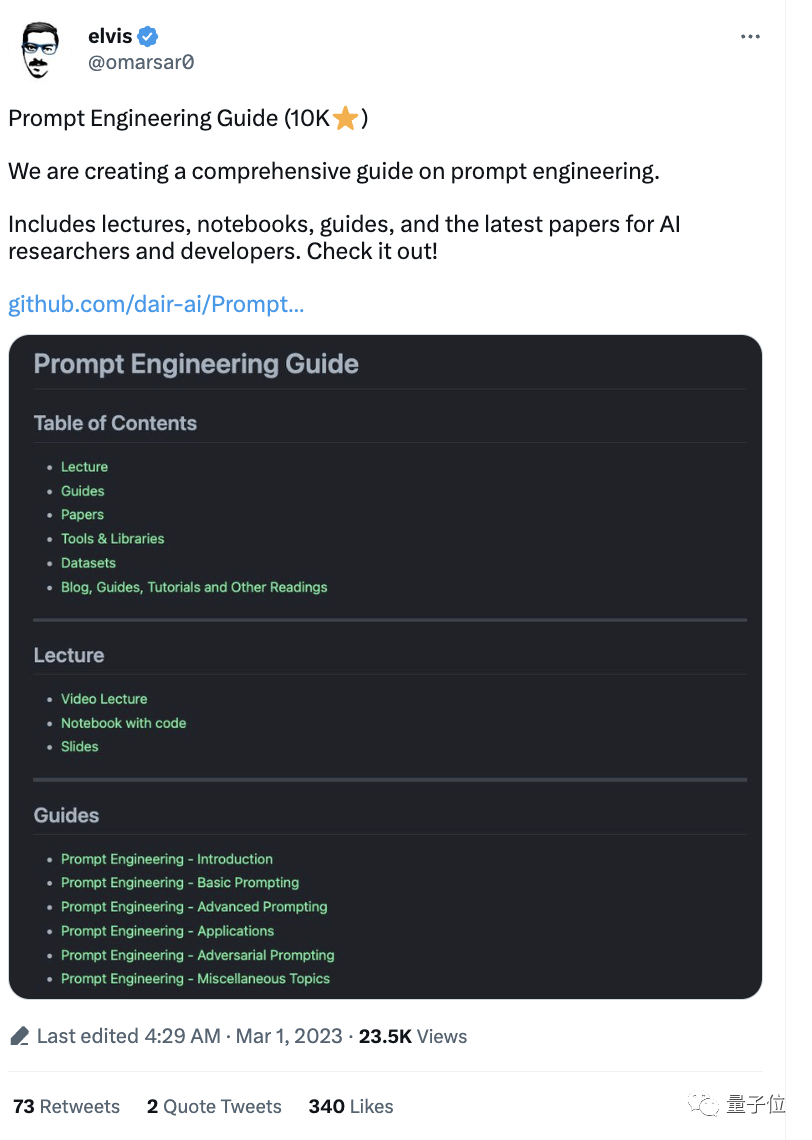Click the elvis display name
The width and height of the screenshot is (812, 1140).
(x=110, y=36)
